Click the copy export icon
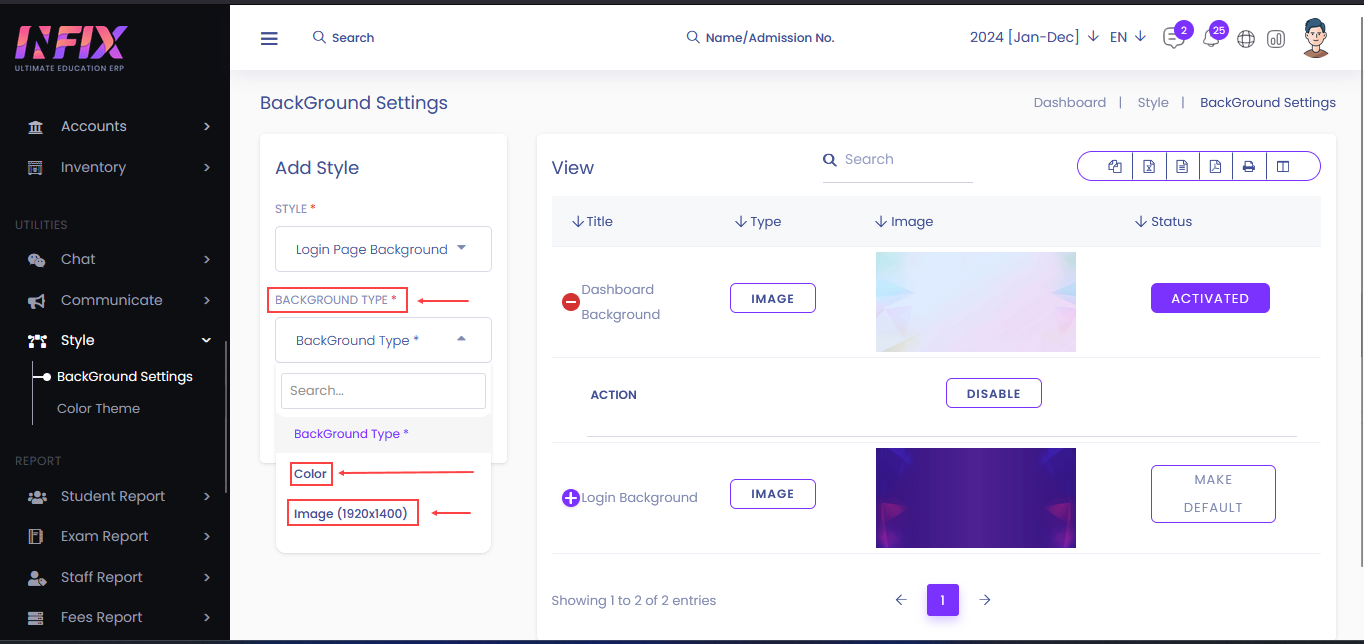Image resolution: width=1364 pixels, height=644 pixels. click(1115, 167)
